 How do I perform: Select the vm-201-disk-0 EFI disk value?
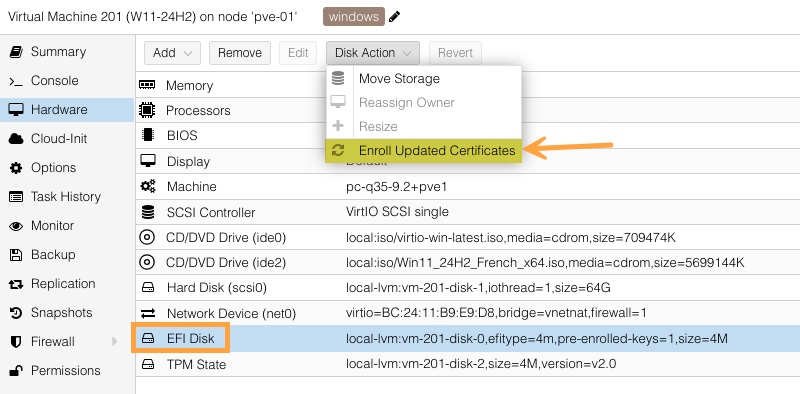(x=537, y=338)
